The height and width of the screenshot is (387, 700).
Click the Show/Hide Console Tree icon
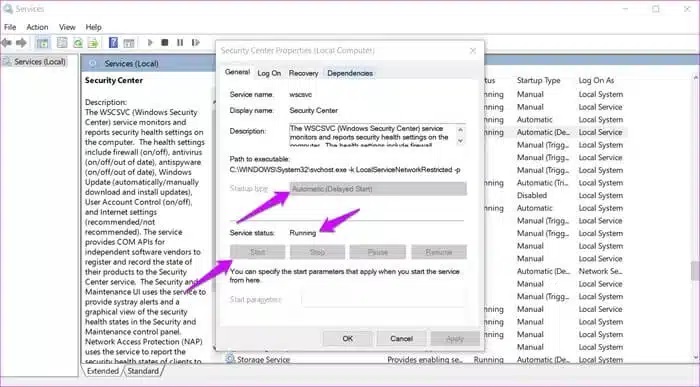42,43
